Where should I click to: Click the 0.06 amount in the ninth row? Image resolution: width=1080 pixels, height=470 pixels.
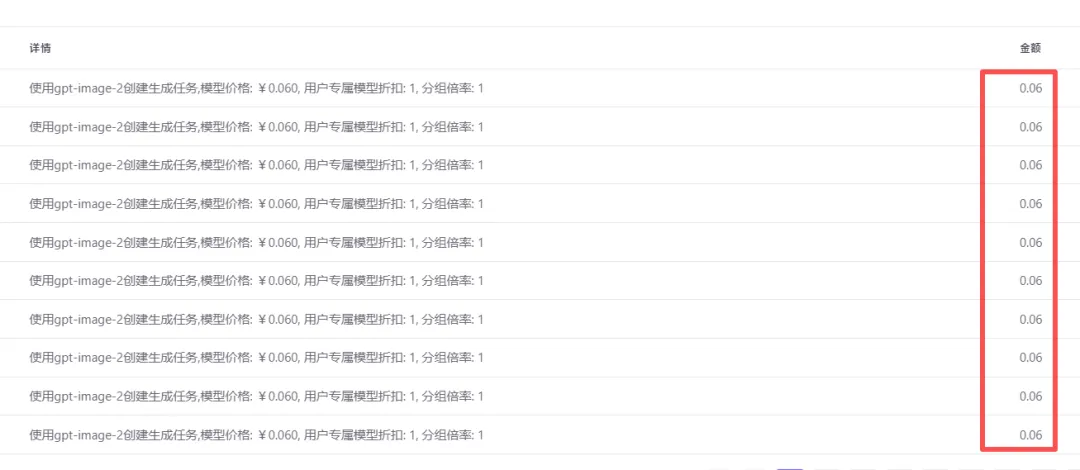(1030, 396)
